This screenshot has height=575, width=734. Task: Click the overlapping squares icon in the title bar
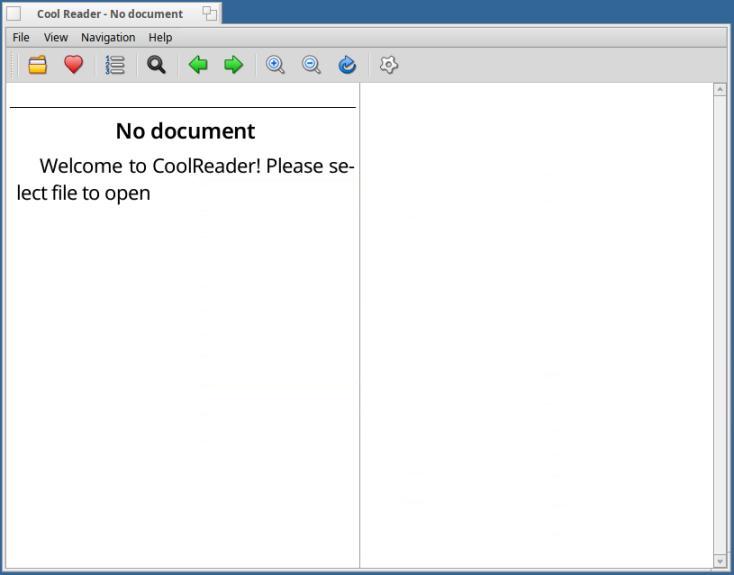[x=210, y=14]
